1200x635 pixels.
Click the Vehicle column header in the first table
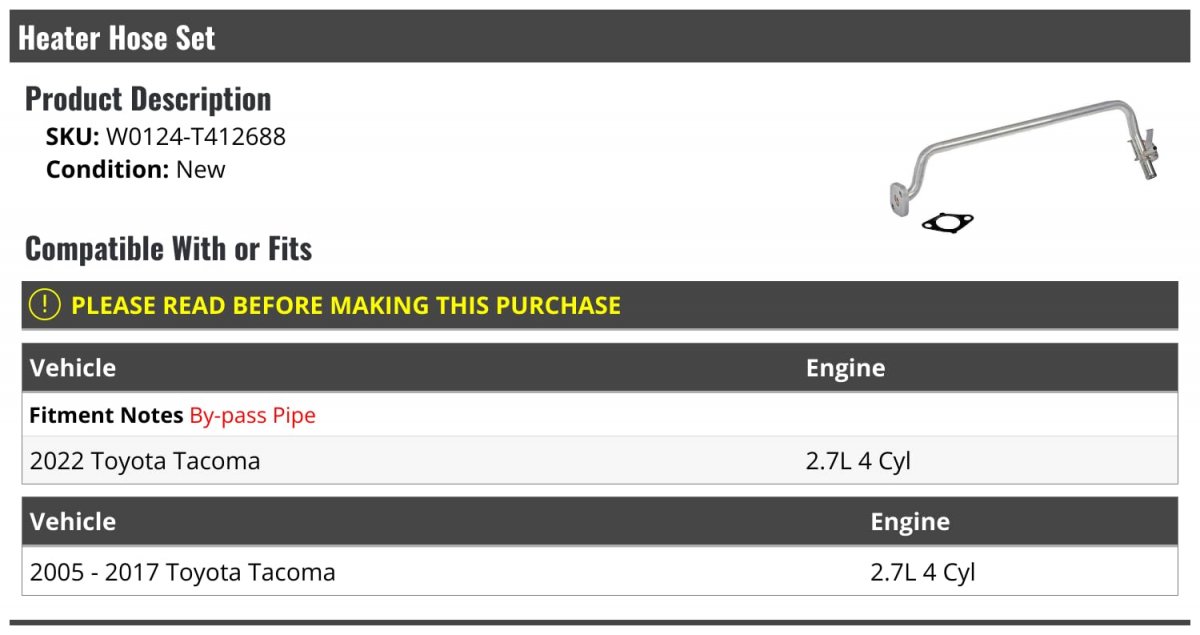click(73, 368)
